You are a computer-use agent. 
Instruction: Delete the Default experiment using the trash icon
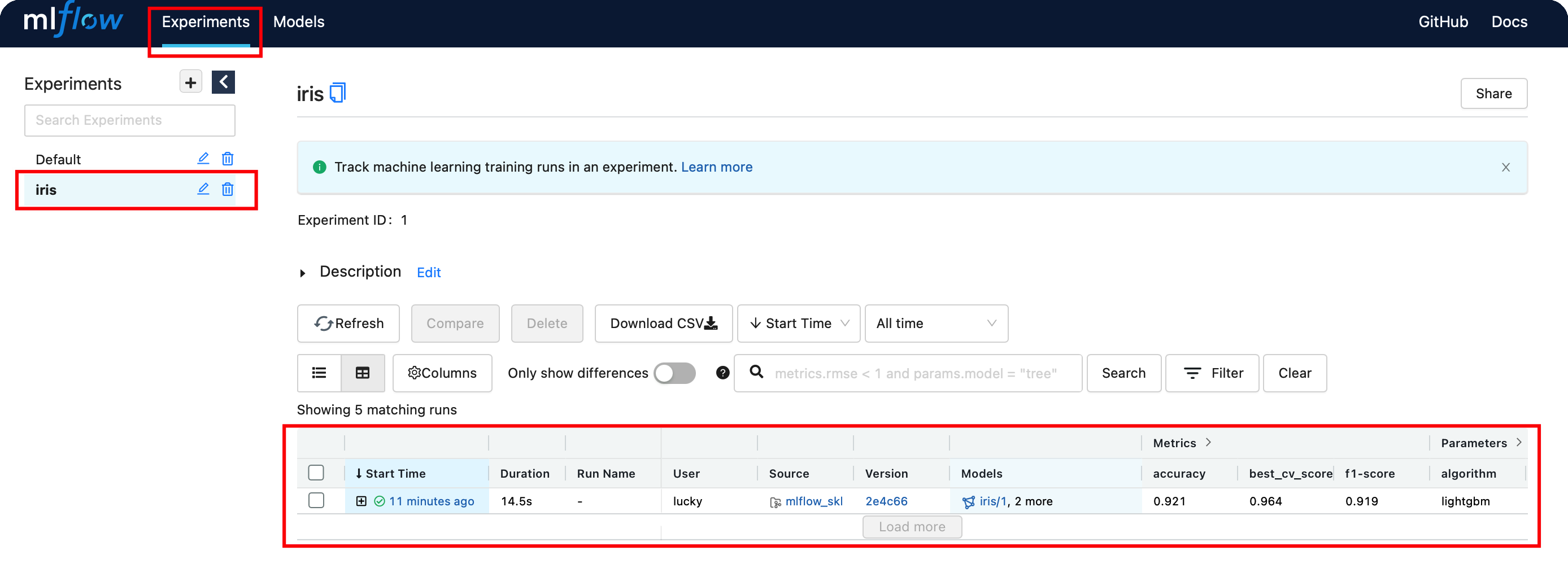point(228,158)
